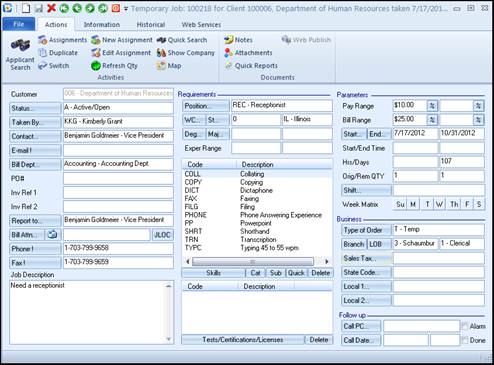494x365 pixels.
Task: Open the Shift lookup
Action: [x=366, y=190]
